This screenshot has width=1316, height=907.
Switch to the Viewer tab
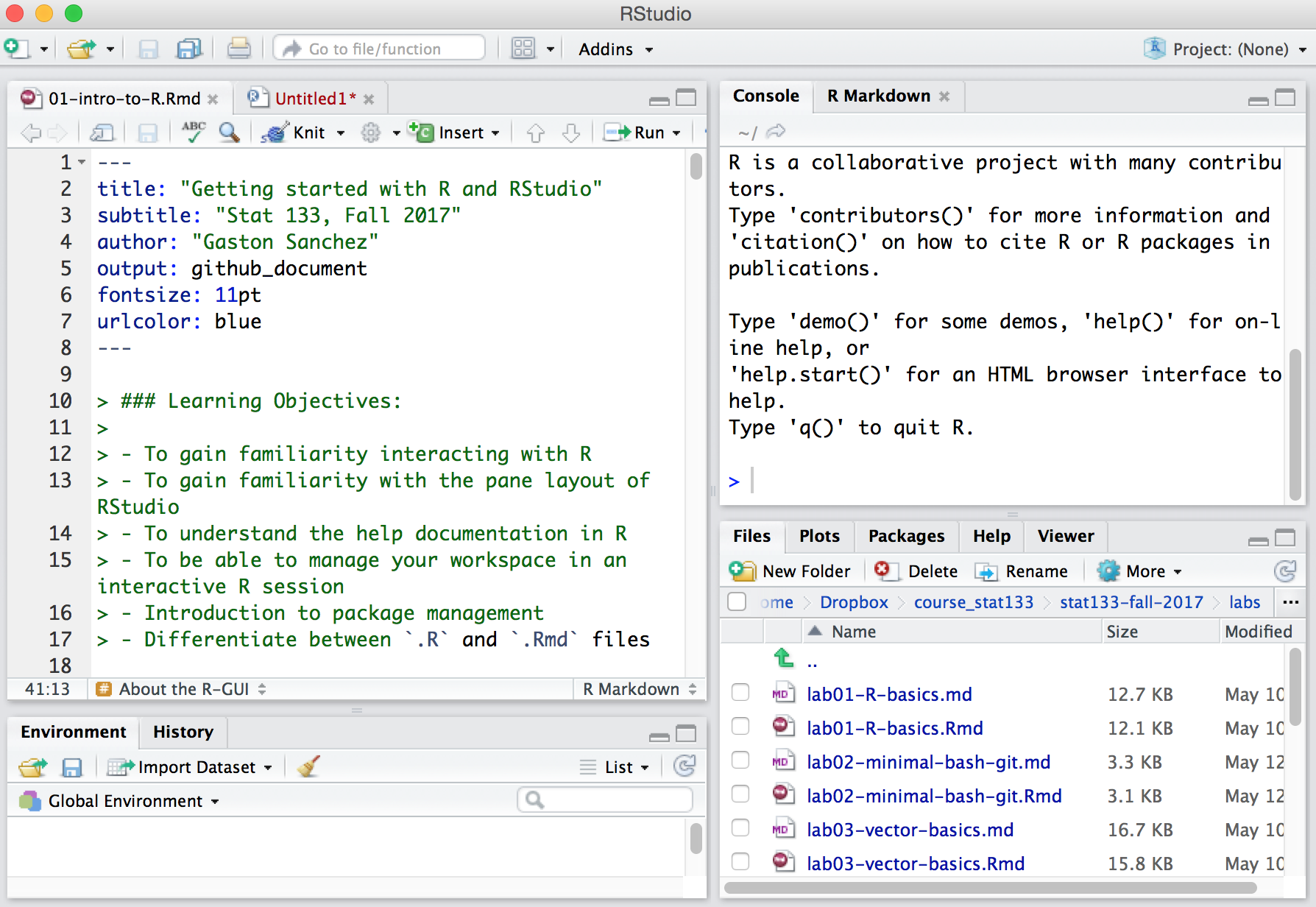point(1065,536)
